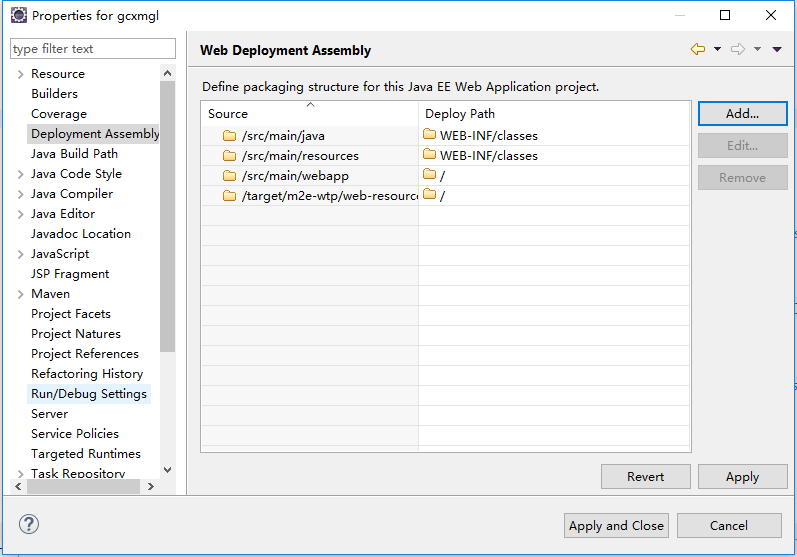
Task: Open the help question mark icon
Action: (x=29, y=524)
